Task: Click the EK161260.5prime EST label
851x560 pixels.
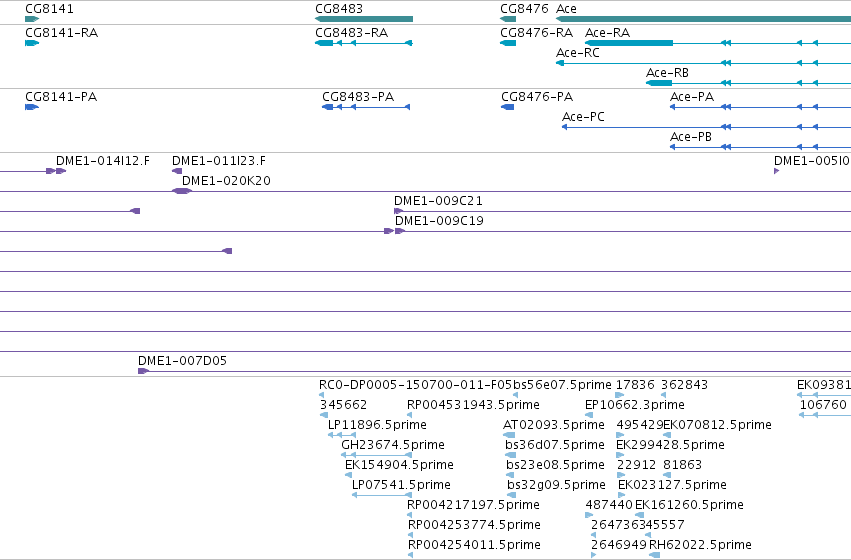Action: coord(689,505)
